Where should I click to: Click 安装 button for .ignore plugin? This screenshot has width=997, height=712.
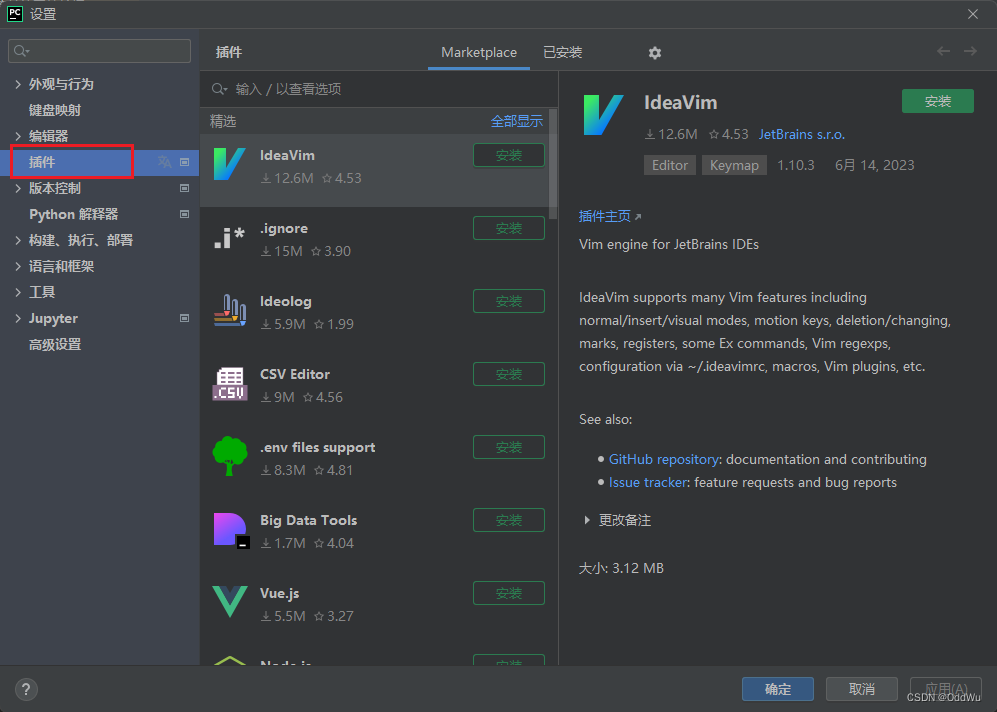click(x=509, y=228)
